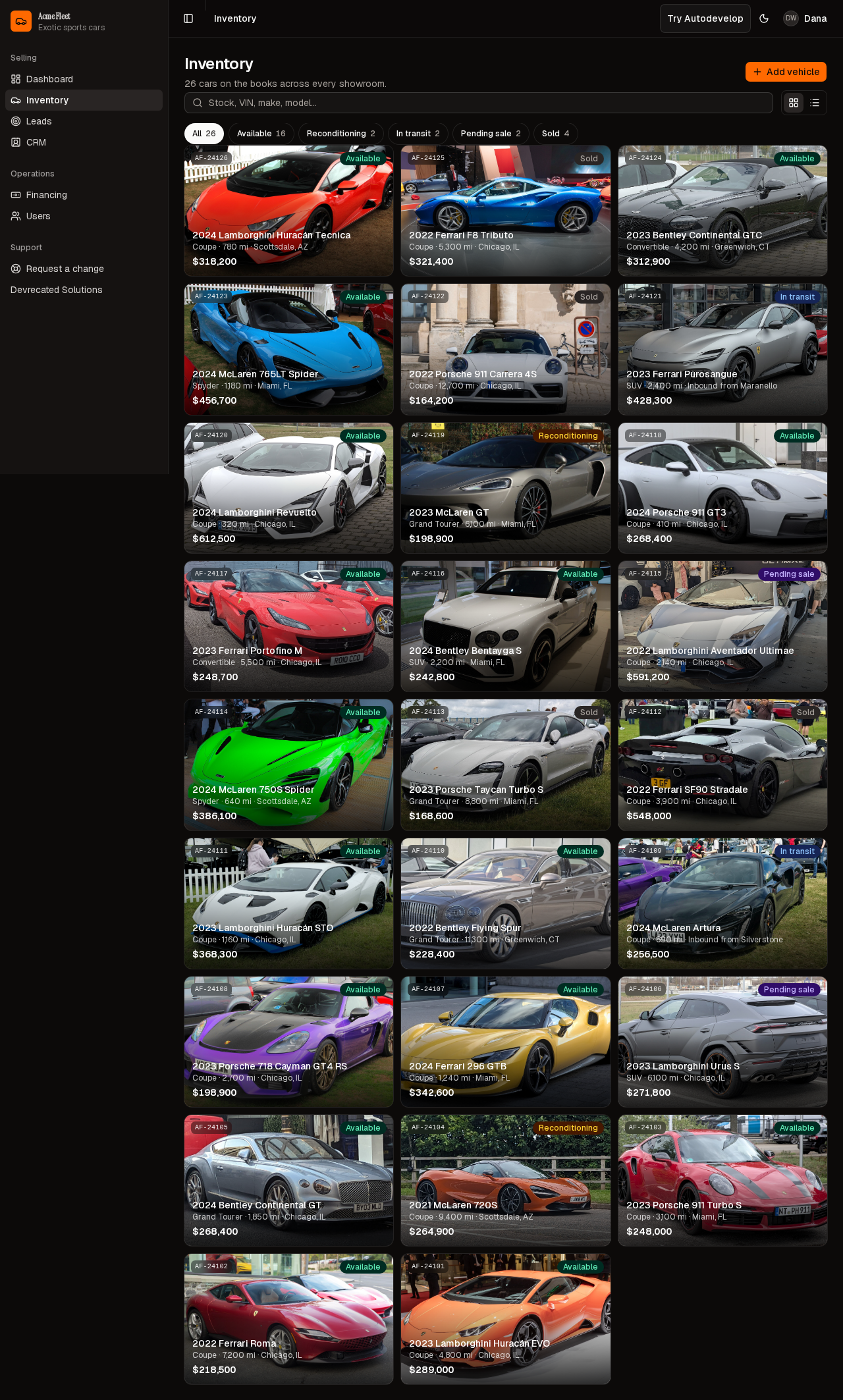Open the Lamborghini Revuelto card

click(288, 488)
